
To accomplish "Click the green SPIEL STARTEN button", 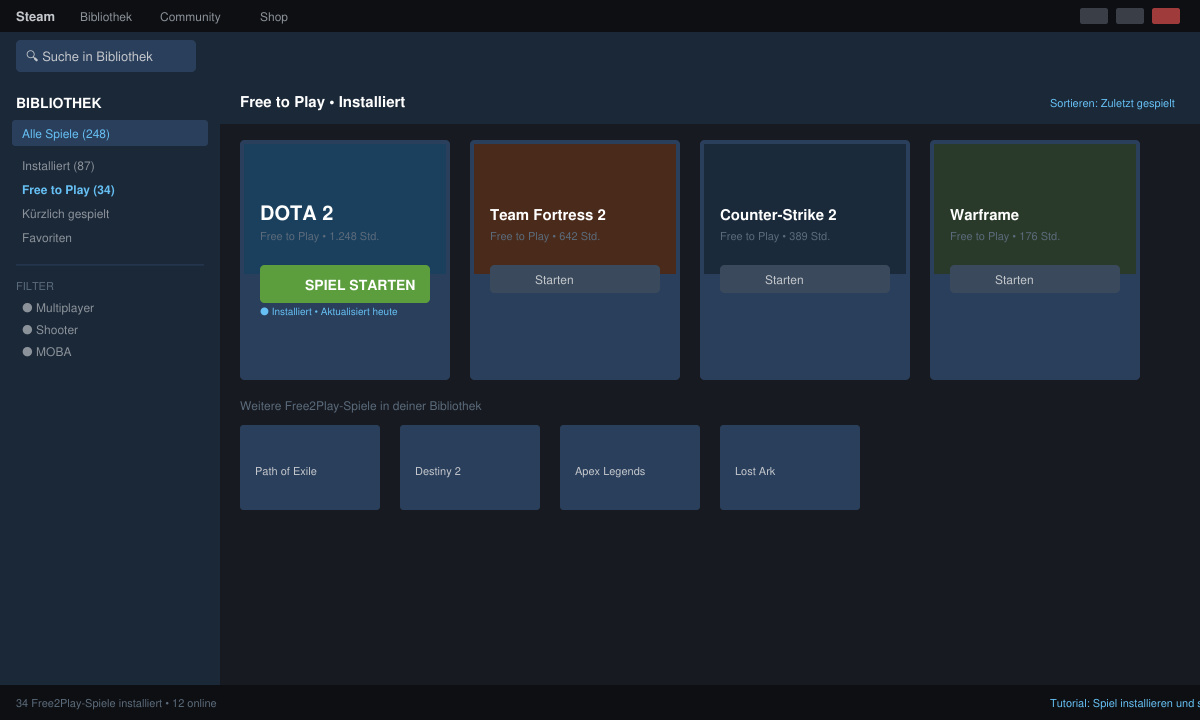I will [345, 284].
